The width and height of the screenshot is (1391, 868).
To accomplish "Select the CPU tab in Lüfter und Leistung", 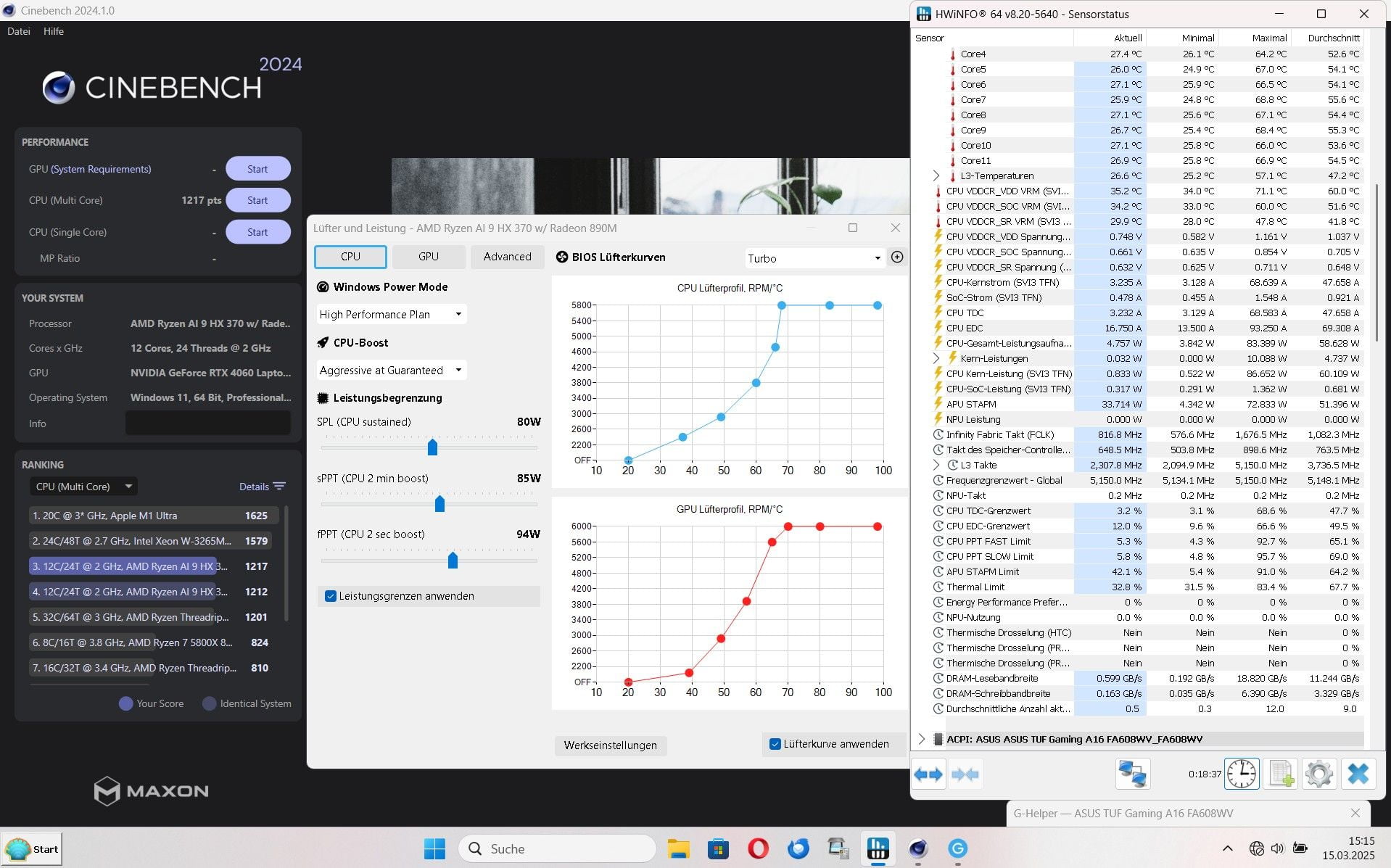I will tap(350, 257).
